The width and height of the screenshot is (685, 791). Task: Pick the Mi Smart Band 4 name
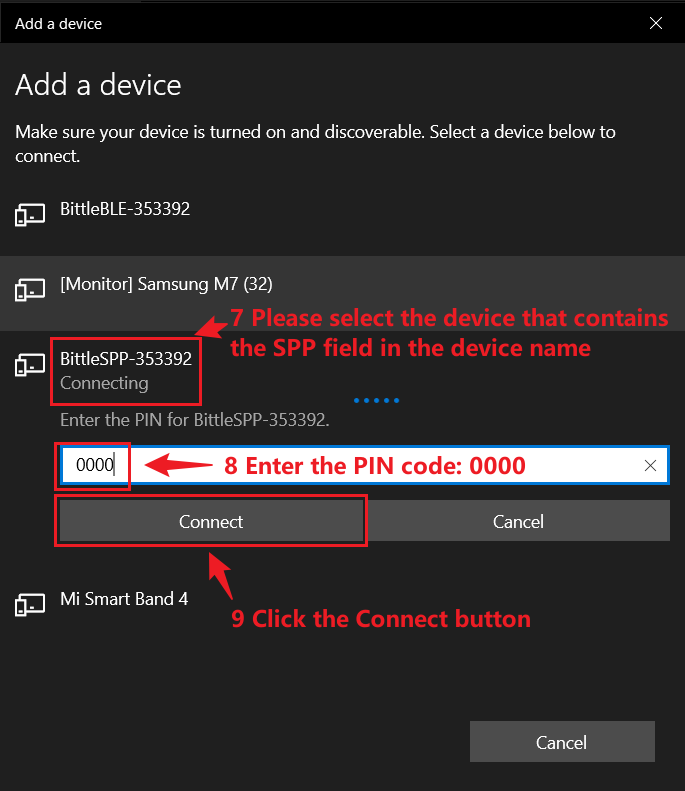click(x=124, y=599)
